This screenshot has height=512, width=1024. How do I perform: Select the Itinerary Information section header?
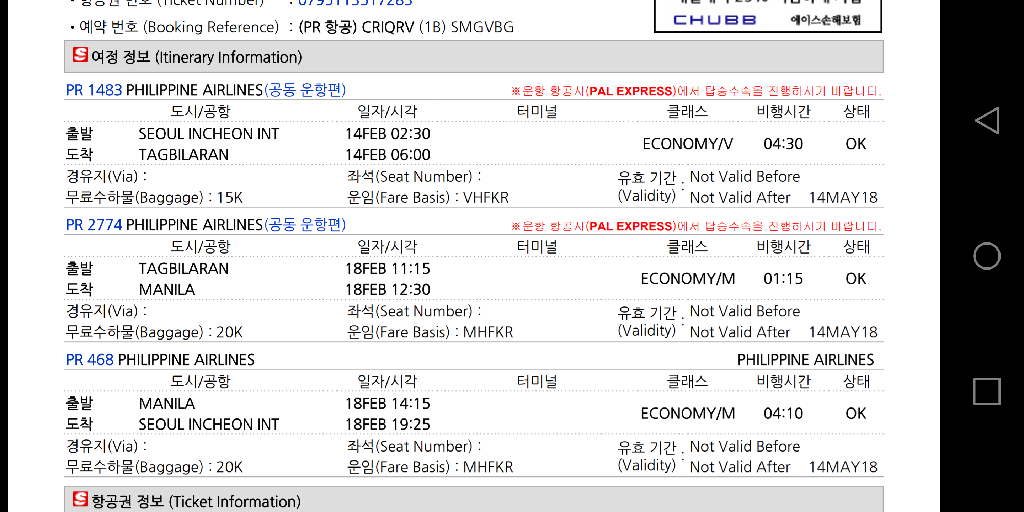coord(473,57)
